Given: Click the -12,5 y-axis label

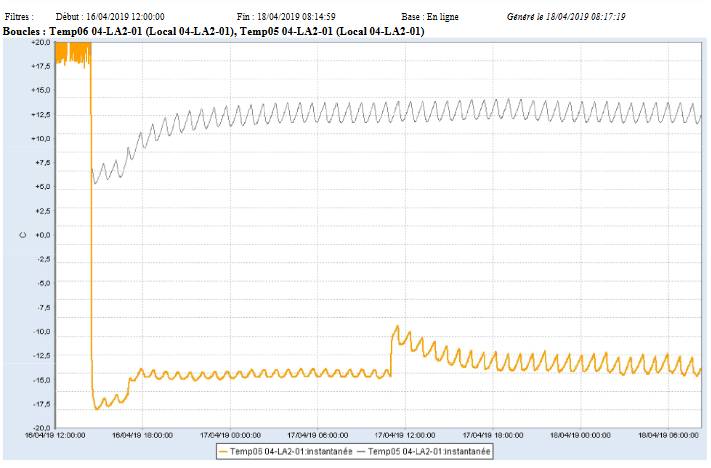Looking at the screenshot, I should click(41, 356).
